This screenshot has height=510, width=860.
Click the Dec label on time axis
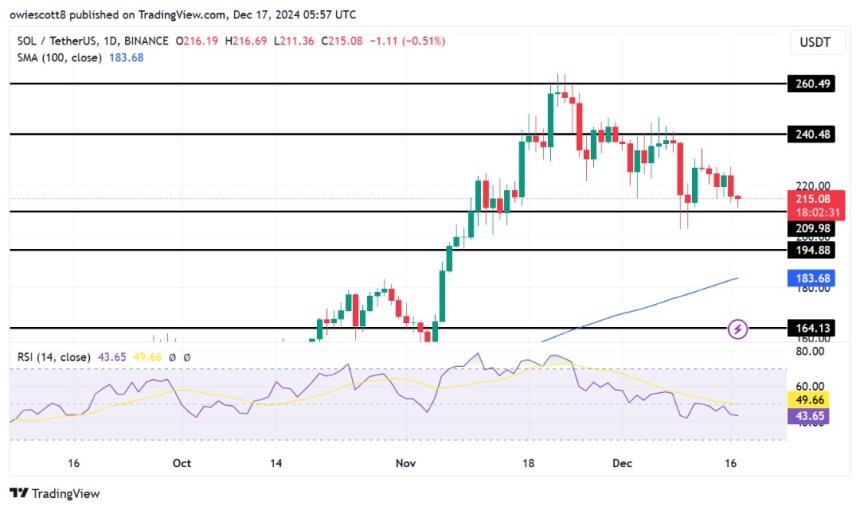click(x=622, y=463)
